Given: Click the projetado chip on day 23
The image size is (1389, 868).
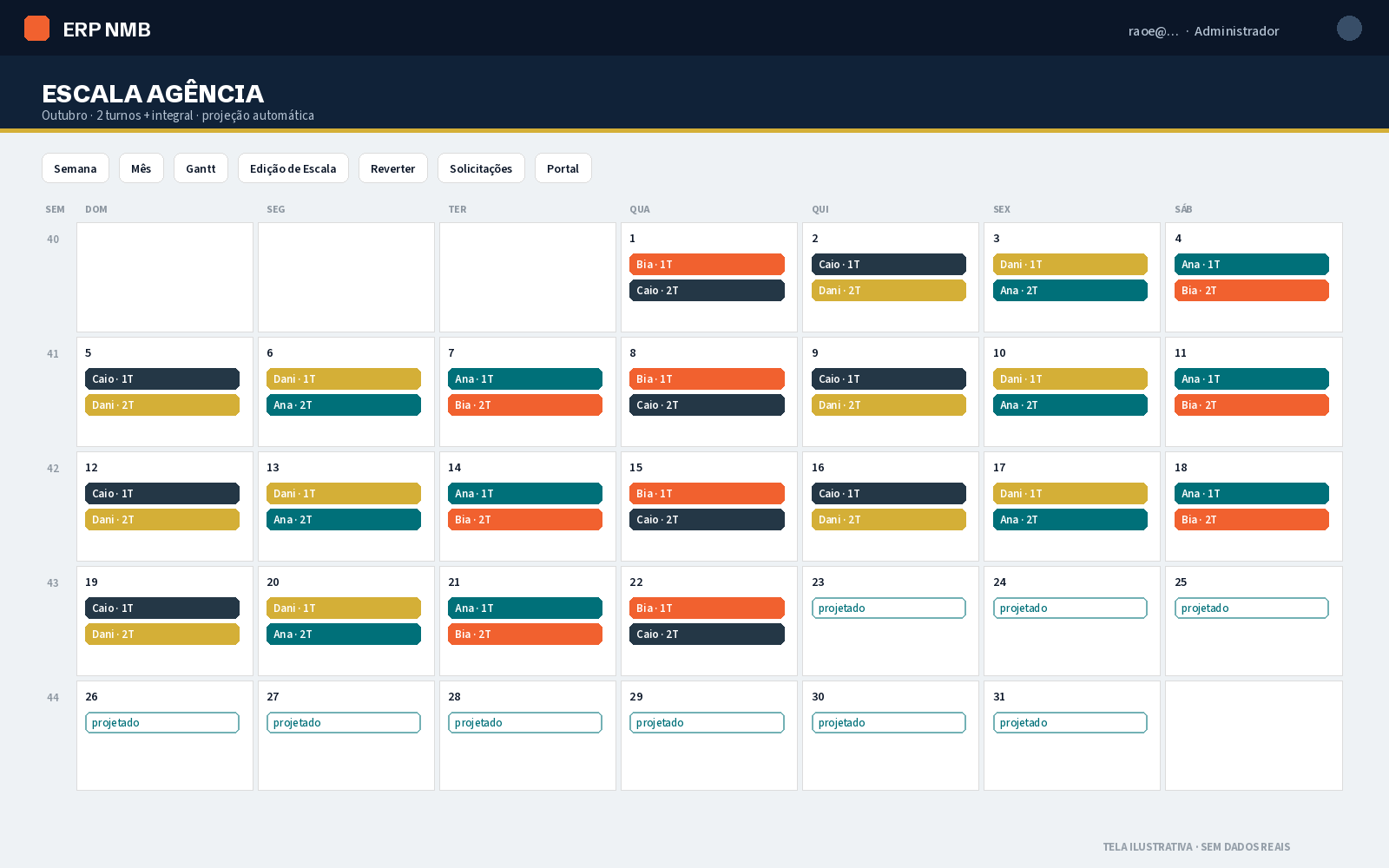Looking at the screenshot, I should pos(889,608).
